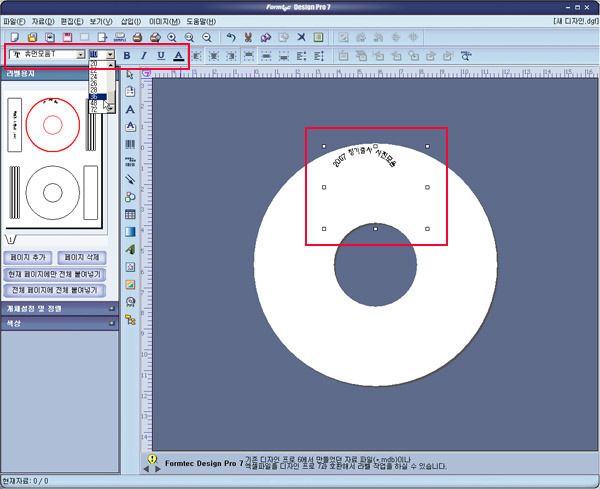Open the 이미지(M) menu
The height and width of the screenshot is (489, 600).
point(166,20)
